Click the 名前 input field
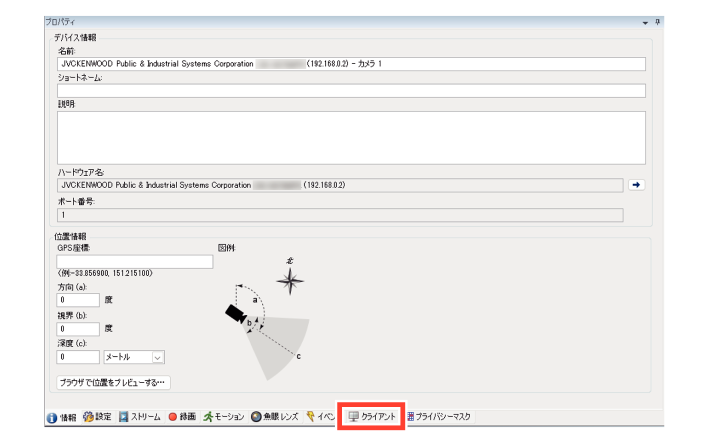The width and height of the screenshot is (708, 443). tap(351, 64)
